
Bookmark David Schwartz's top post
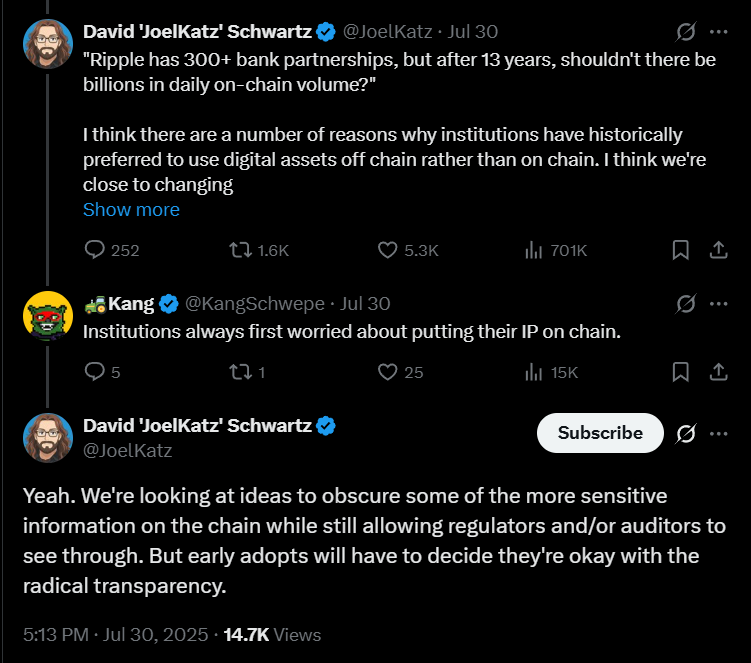pyautogui.click(x=680, y=249)
